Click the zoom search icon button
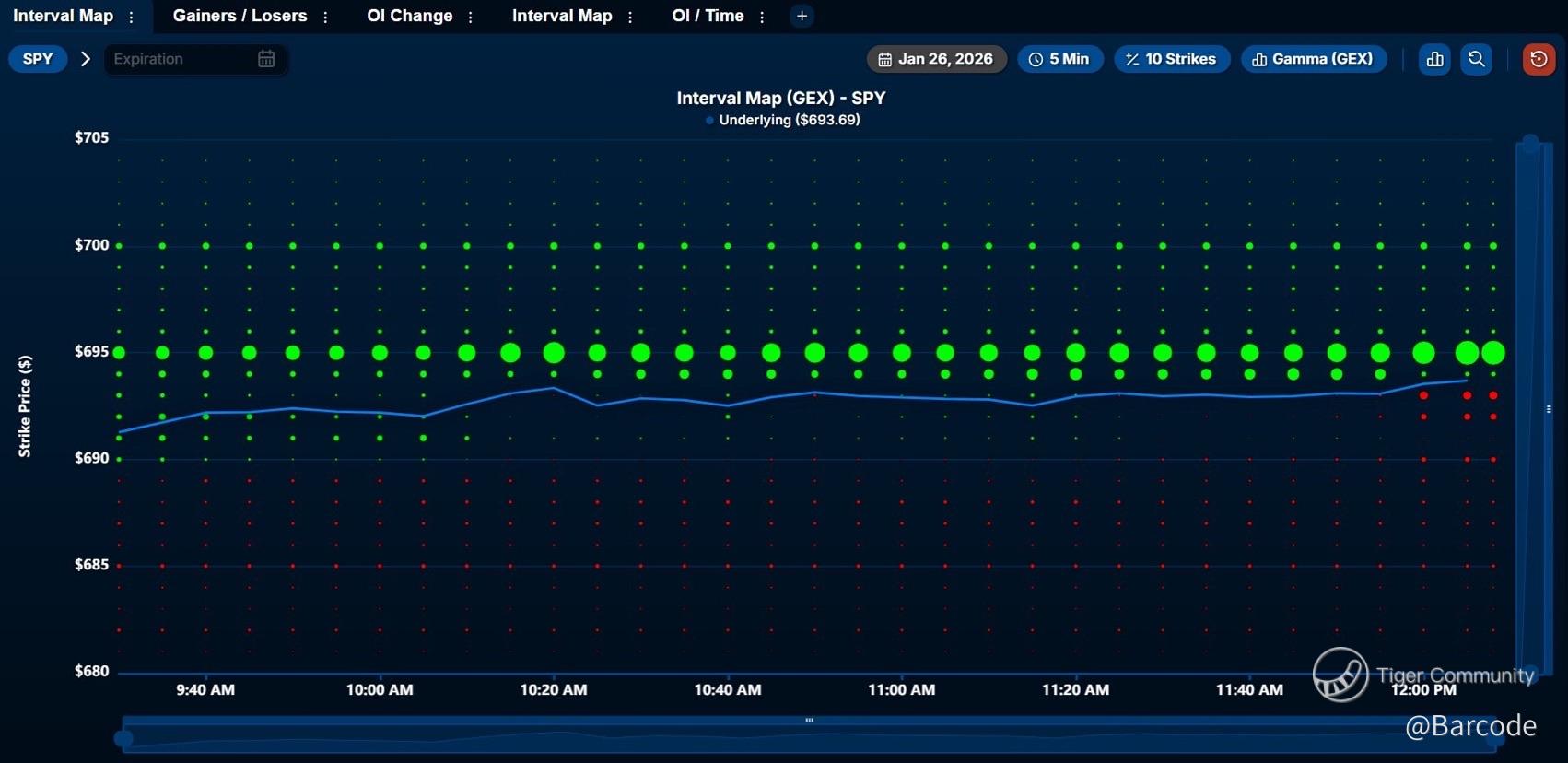 (1476, 59)
